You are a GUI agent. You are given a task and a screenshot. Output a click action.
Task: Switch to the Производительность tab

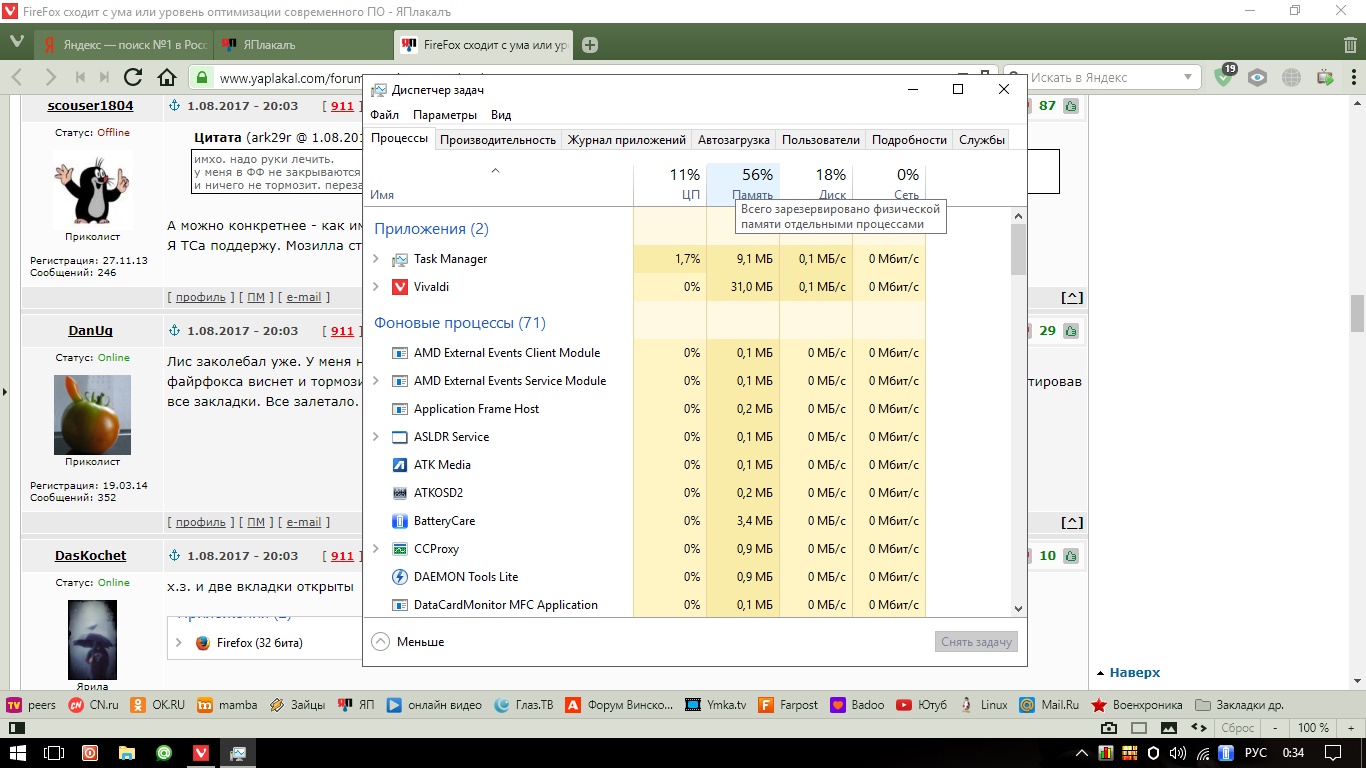point(498,140)
